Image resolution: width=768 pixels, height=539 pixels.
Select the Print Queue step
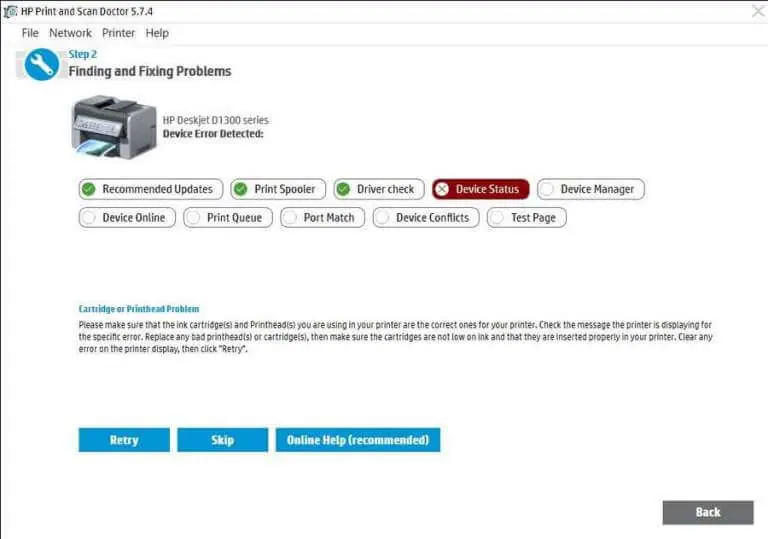pos(228,218)
